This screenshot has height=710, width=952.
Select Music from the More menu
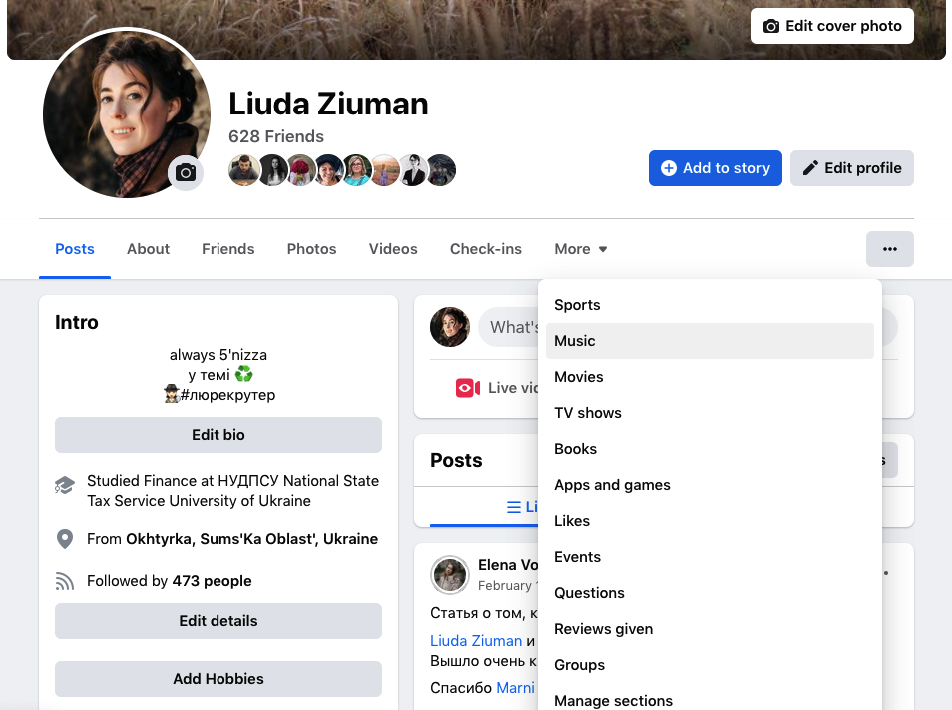tap(710, 341)
